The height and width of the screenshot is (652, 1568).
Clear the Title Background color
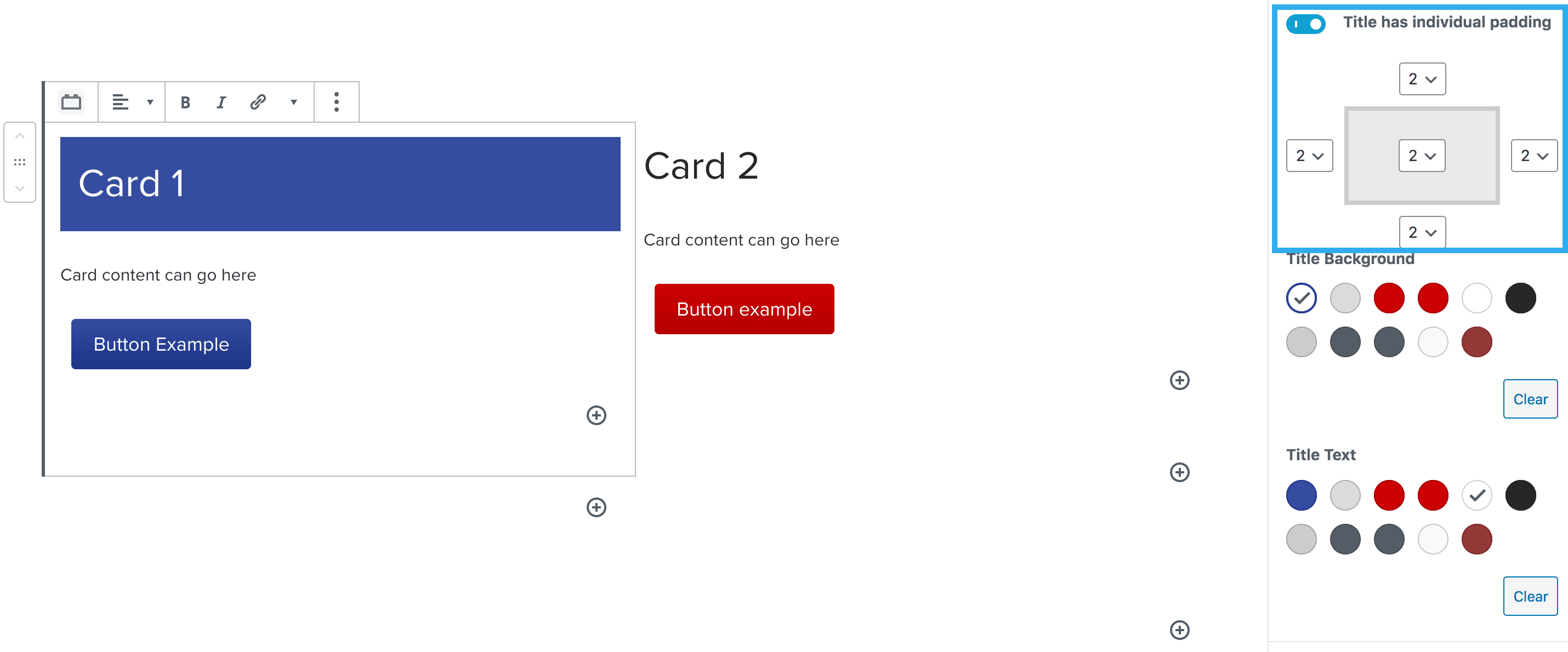pyautogui.click(x=1530, y=399)
